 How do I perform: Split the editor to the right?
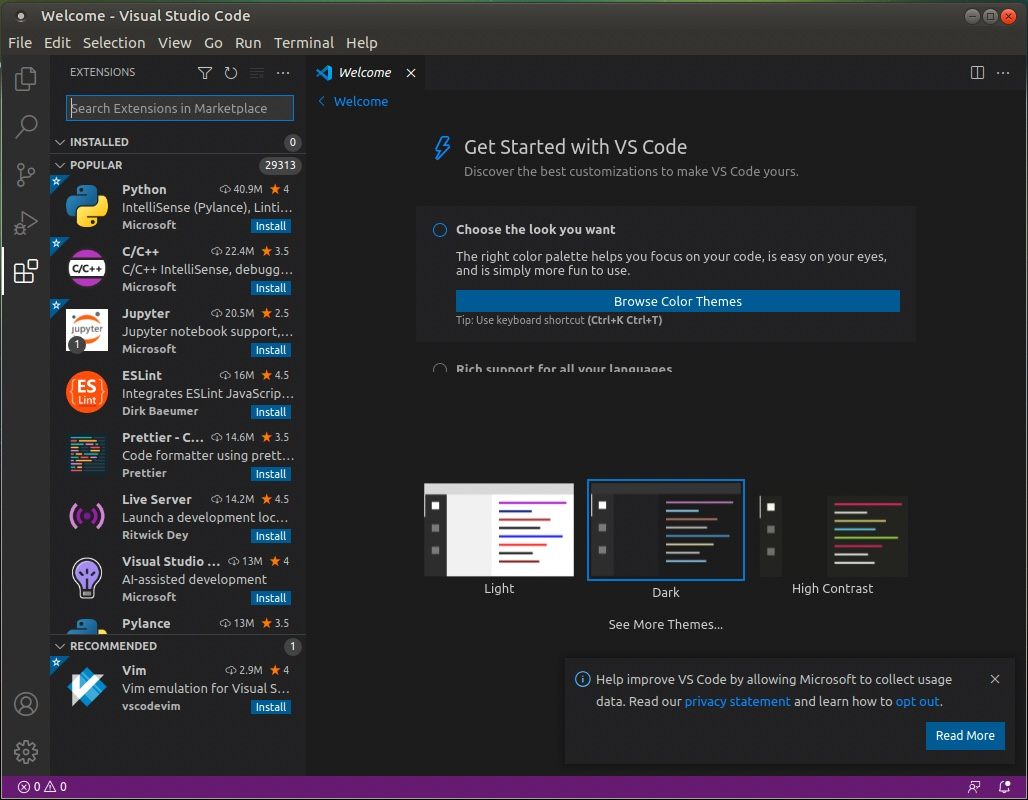click(x=977, y=73)
